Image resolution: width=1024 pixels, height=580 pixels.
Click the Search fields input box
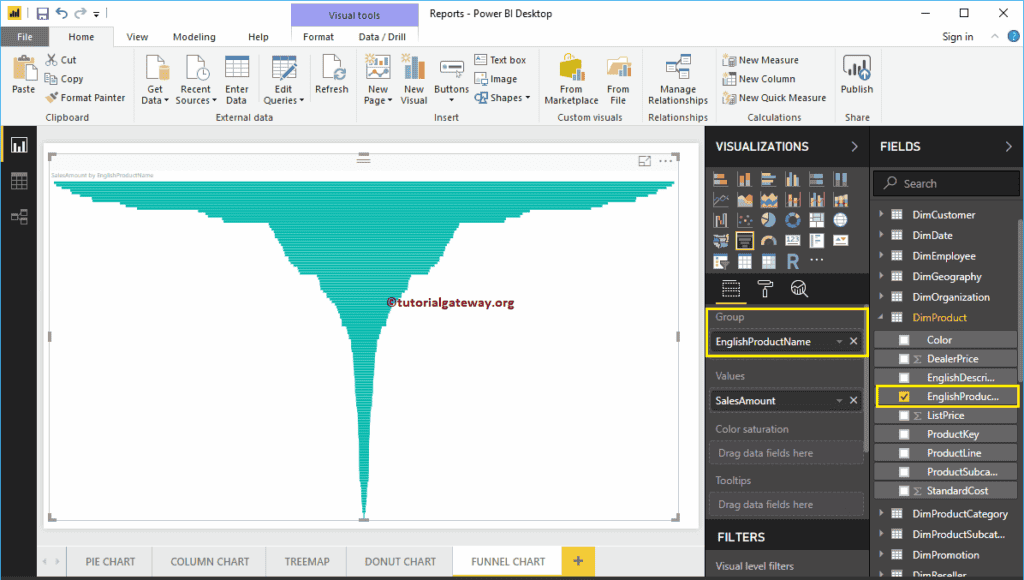click(945, 183)
